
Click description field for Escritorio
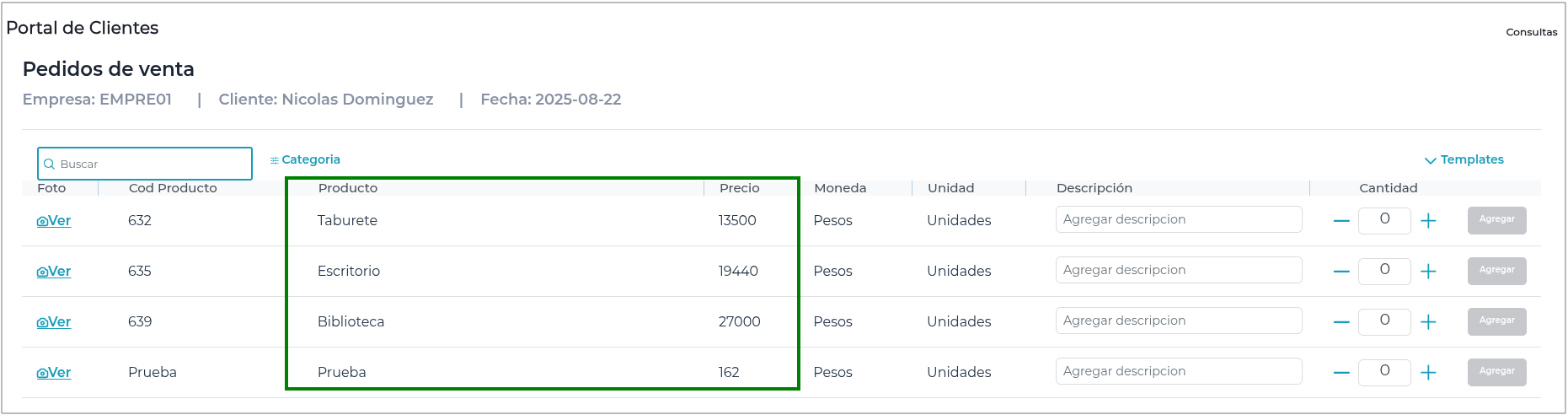coord(1178,270)
